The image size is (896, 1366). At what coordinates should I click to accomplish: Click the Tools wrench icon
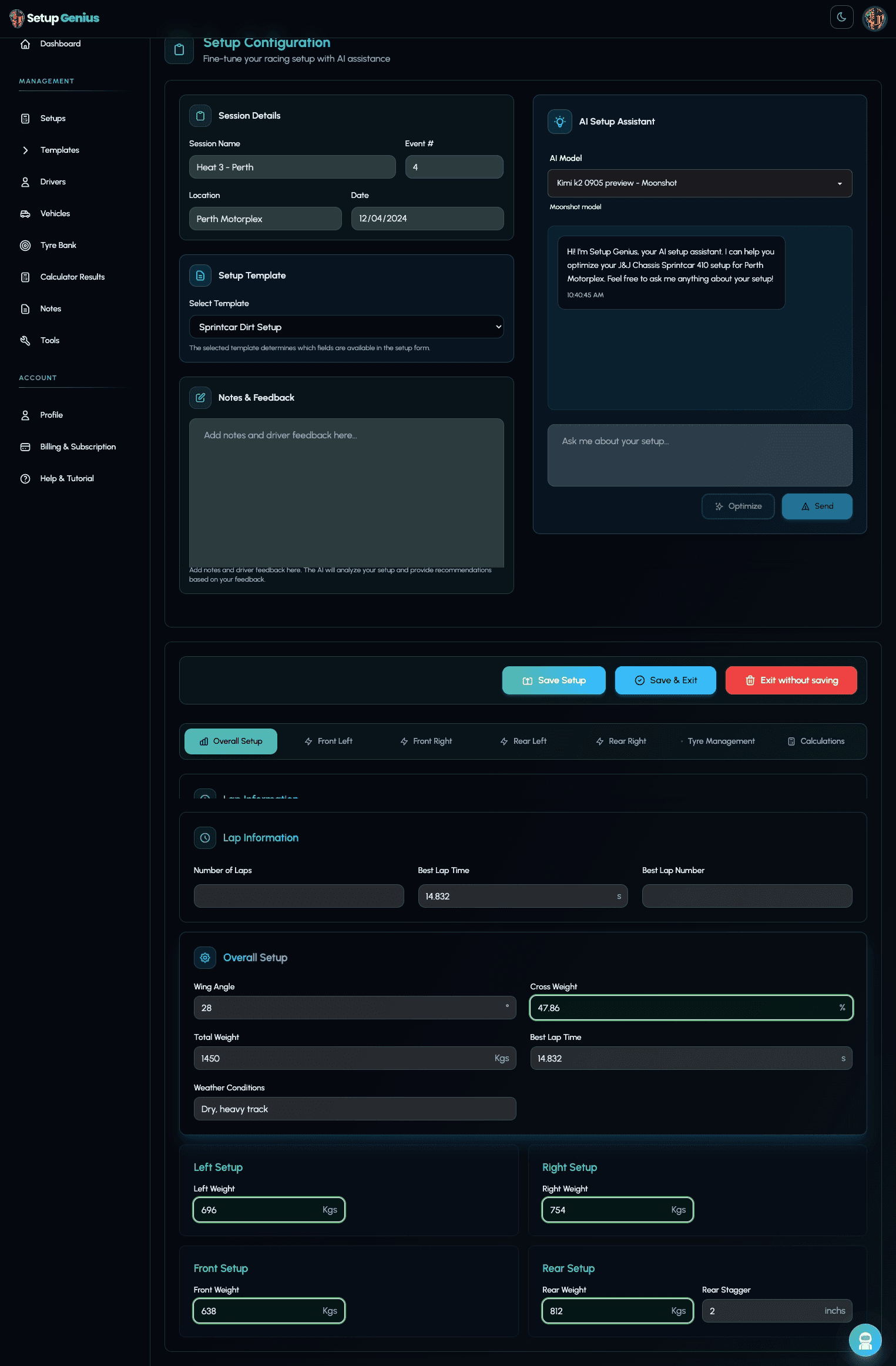25,341
